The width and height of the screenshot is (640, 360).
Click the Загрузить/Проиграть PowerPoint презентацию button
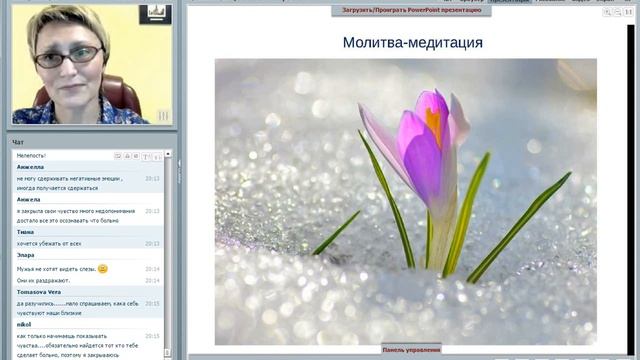click(411, 10)
